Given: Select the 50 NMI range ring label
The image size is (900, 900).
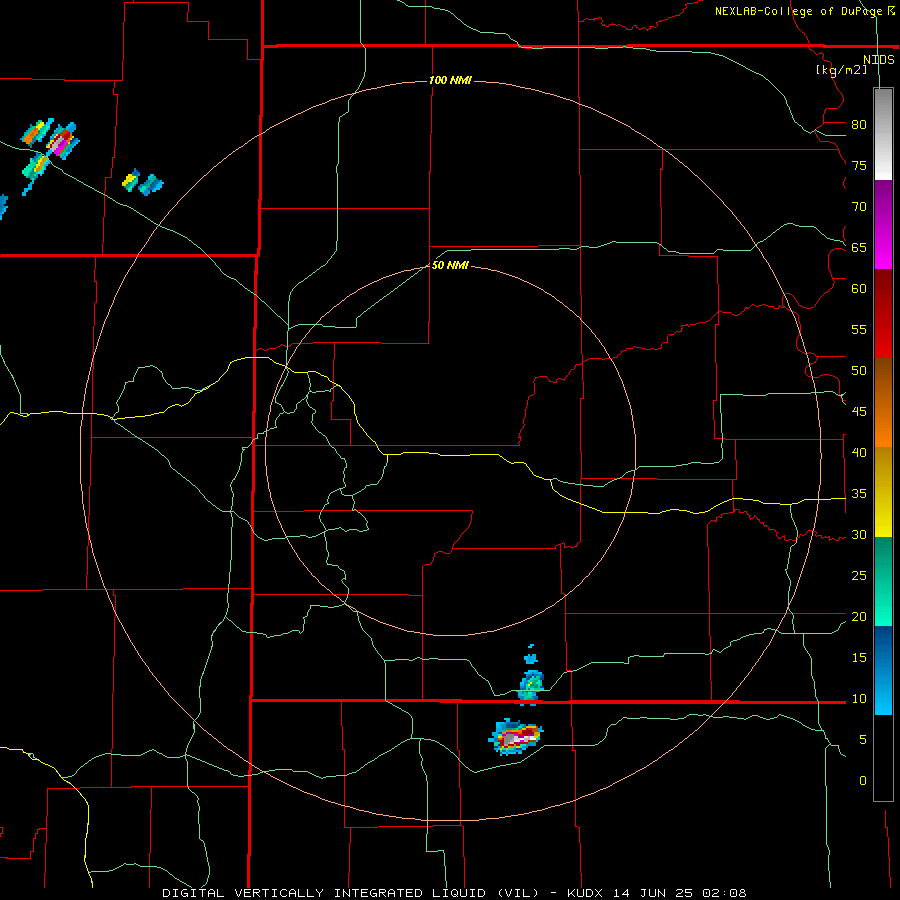Looking at the screenshot, I should (x=449, y=265).
